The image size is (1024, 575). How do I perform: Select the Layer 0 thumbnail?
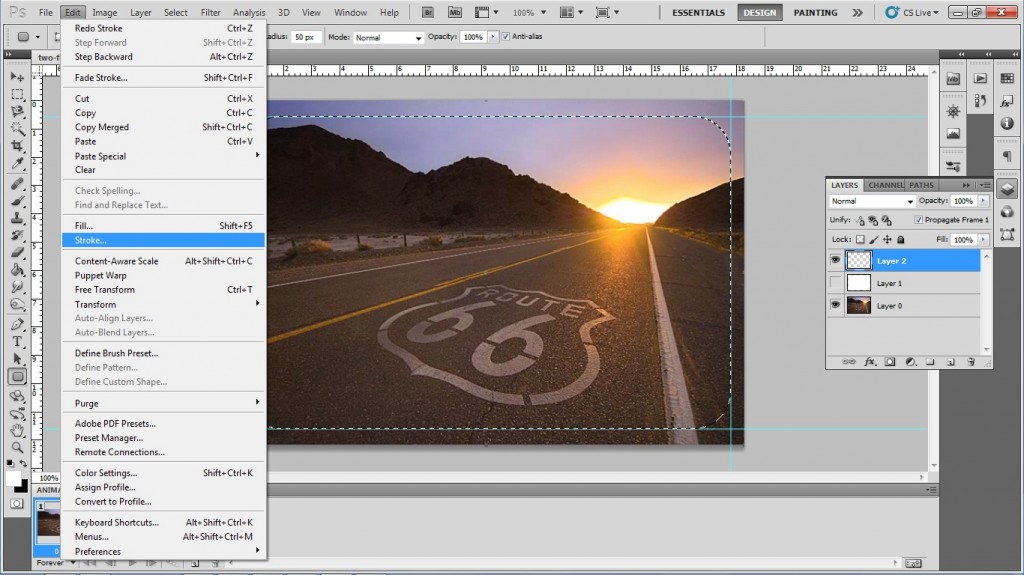859,305
